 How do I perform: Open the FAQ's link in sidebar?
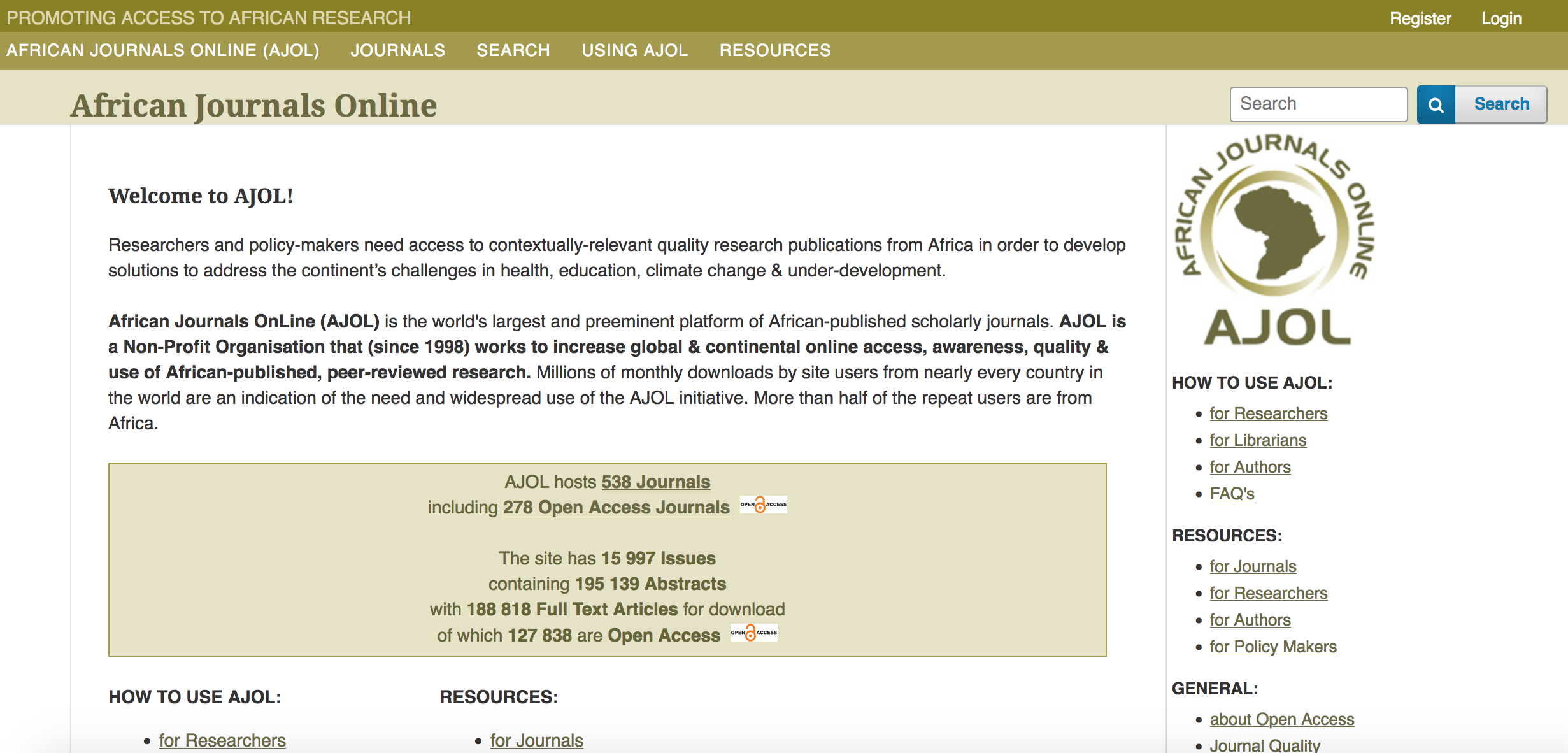pos(1232,494)
